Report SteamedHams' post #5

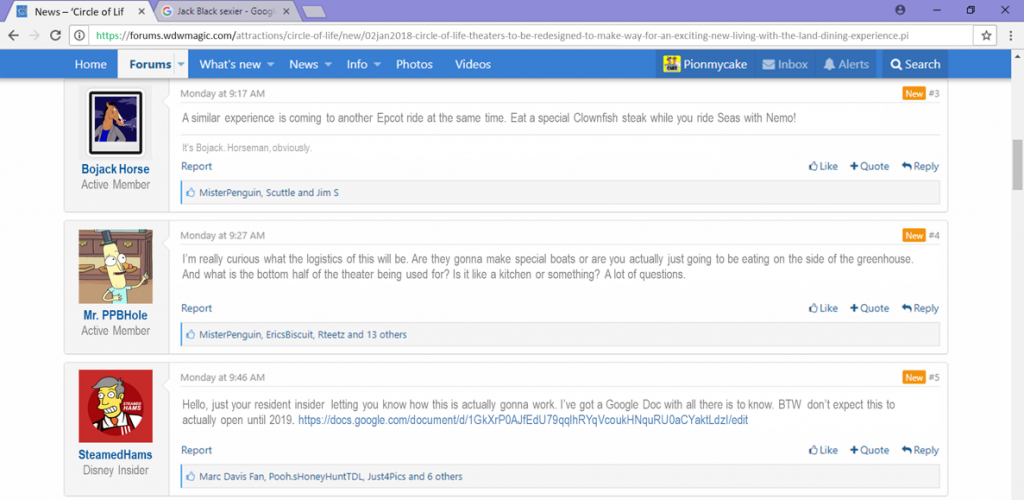pyautogui.click(x=197, y=450)
